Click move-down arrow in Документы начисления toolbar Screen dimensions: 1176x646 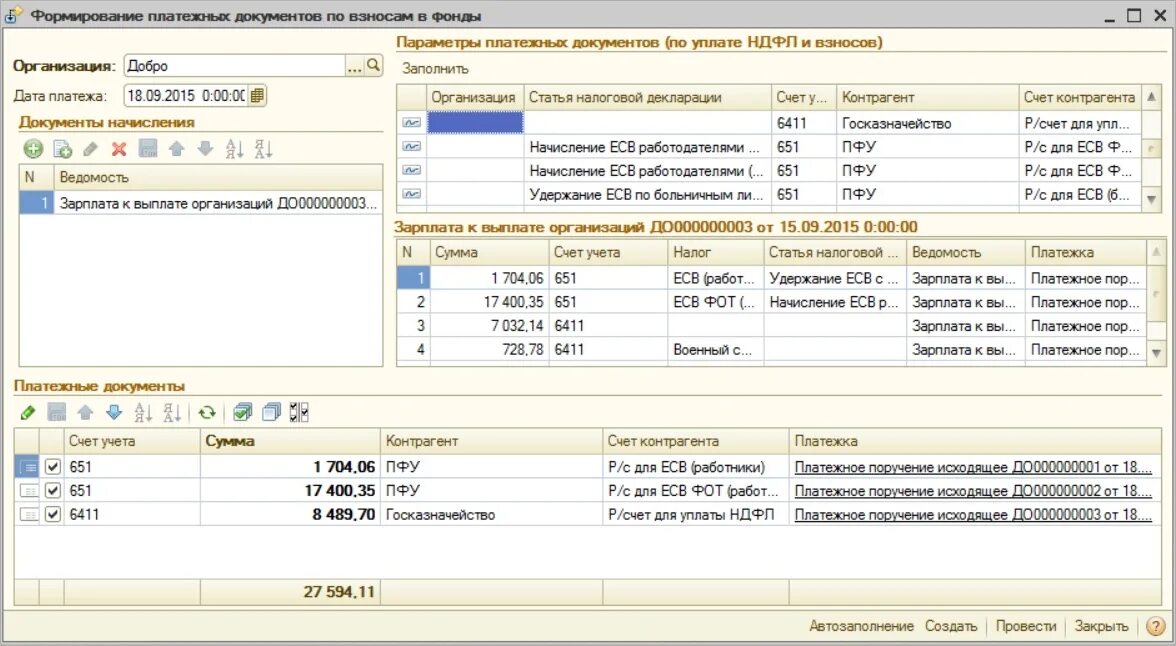click(x=205, y=149)
